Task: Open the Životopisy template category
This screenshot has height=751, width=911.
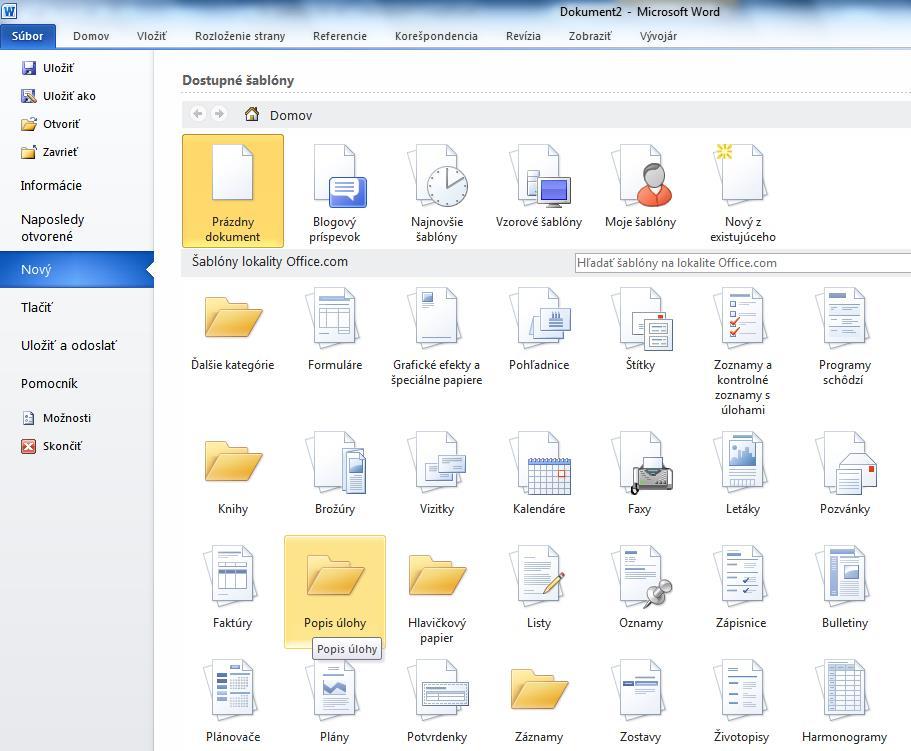Action: 743,702
